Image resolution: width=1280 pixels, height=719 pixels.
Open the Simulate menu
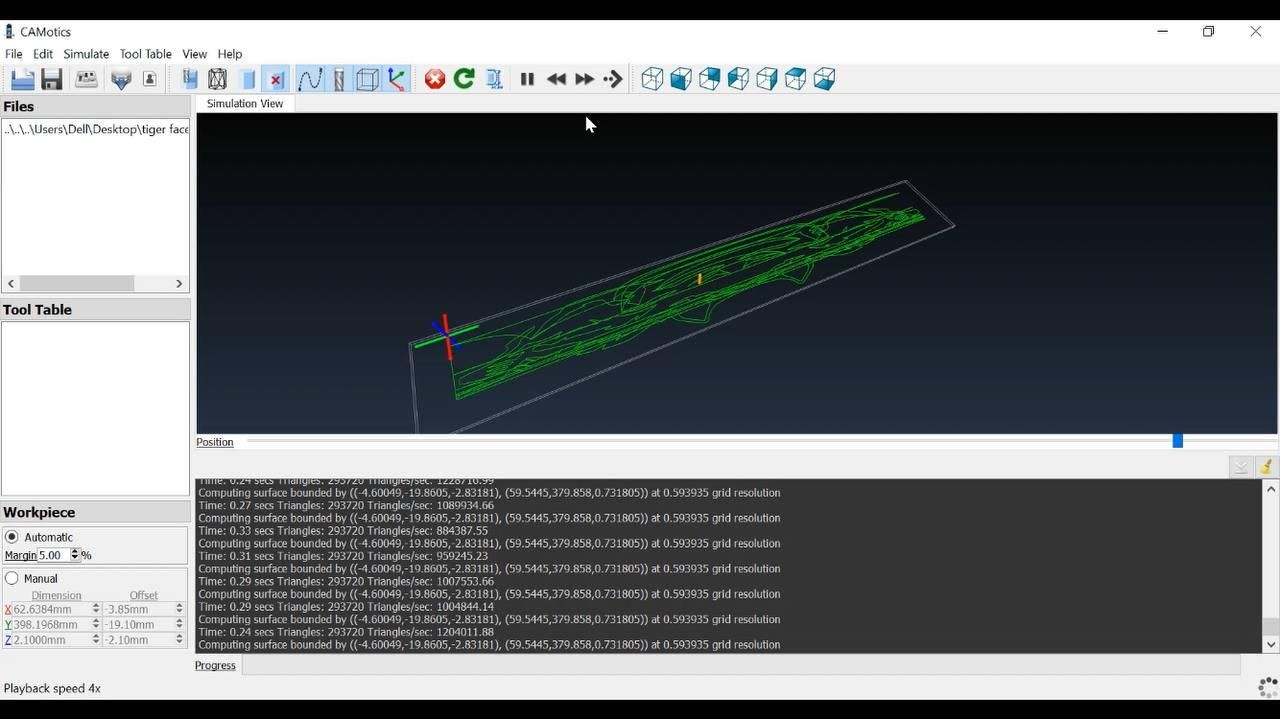pyautogui.click(x=86, y=54)
